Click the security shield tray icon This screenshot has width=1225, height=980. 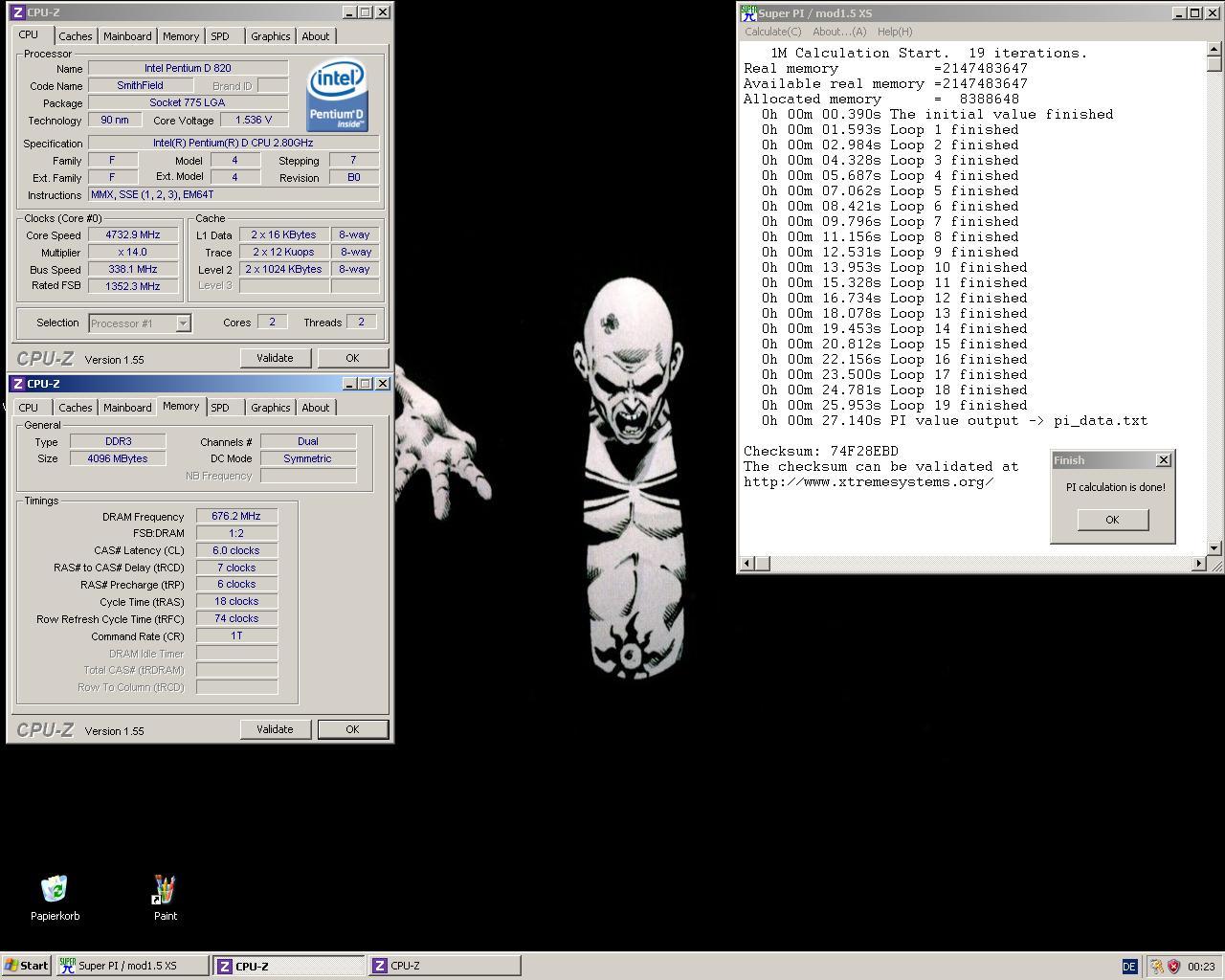pyautogui.click(x=1173, y=967)
